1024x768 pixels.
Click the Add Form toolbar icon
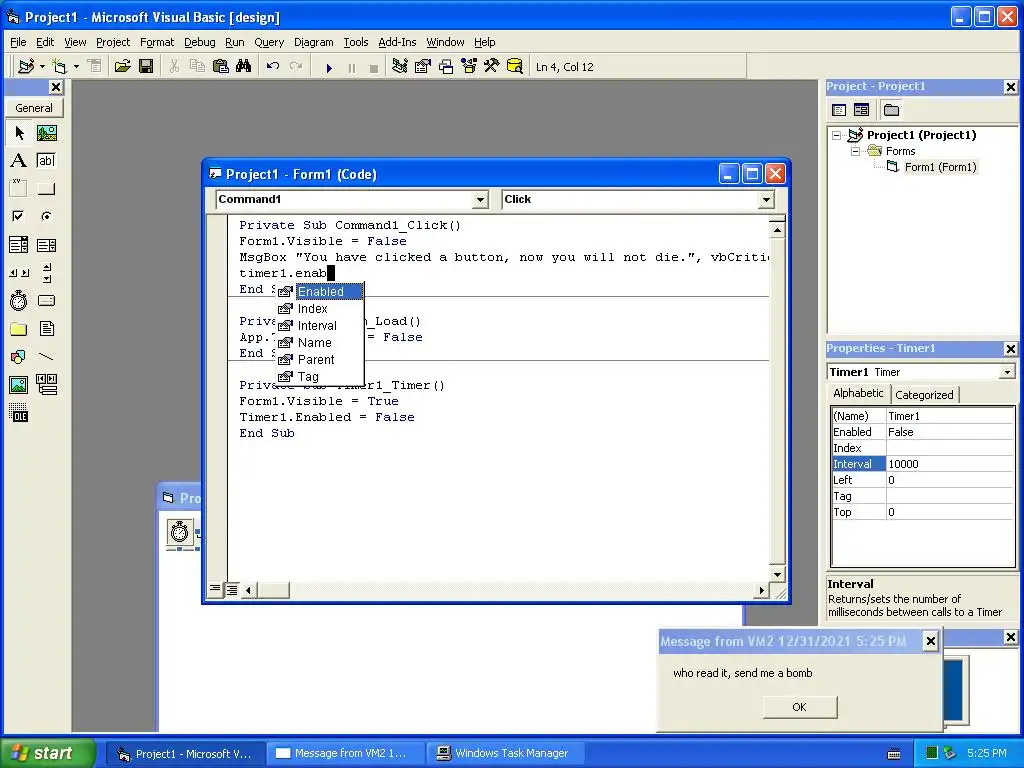tap(59, 66)
